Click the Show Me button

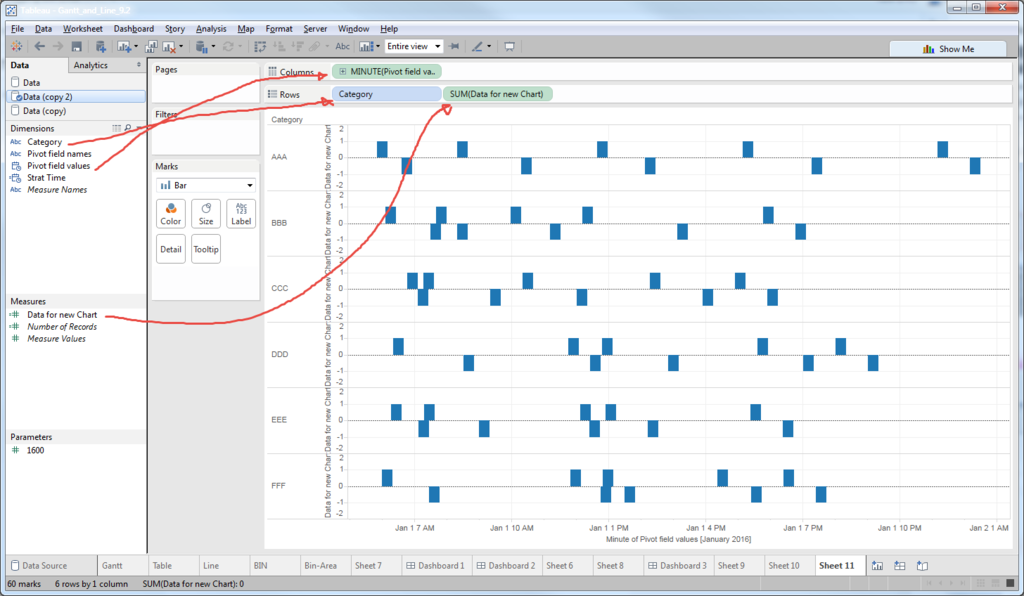pyautogui.click(x=948, y=49)
